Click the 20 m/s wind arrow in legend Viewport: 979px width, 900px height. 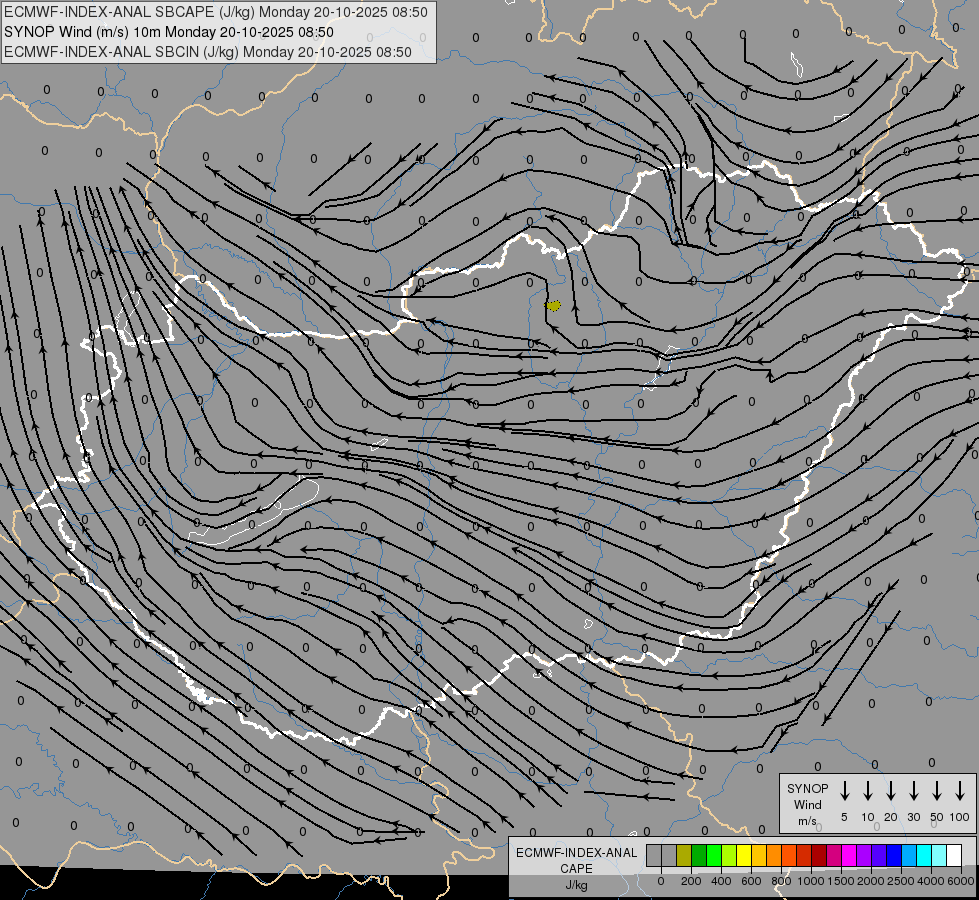[x=890, y=791]
